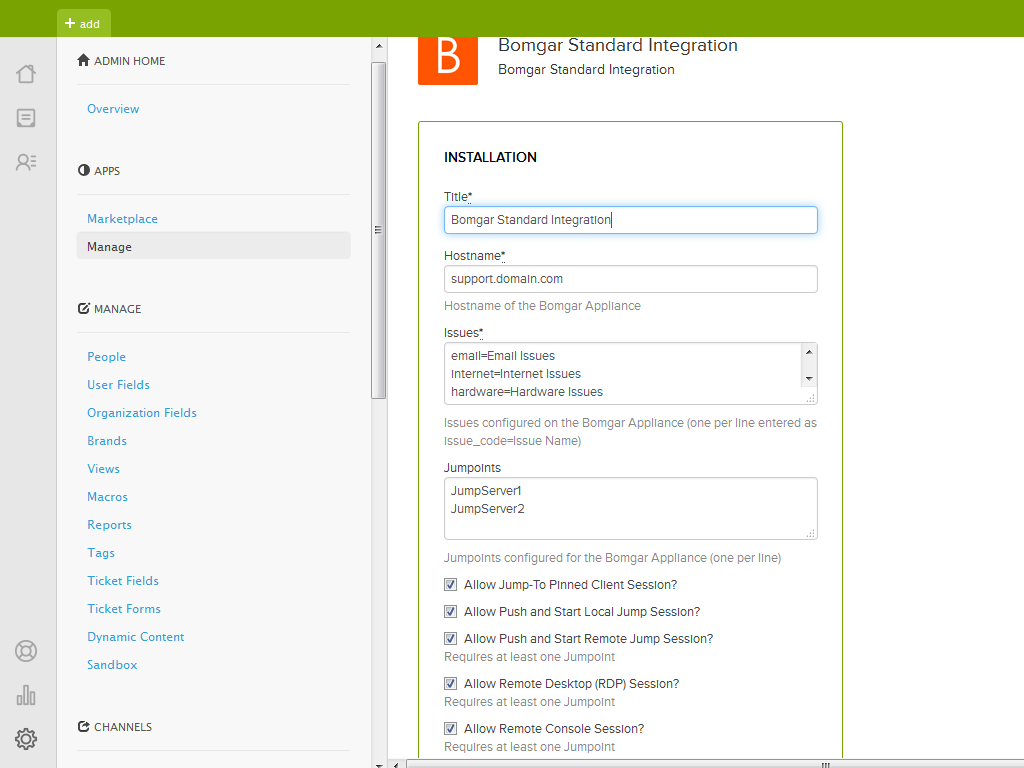Click the sidebar scrollbar up arrow

(379, 46)
